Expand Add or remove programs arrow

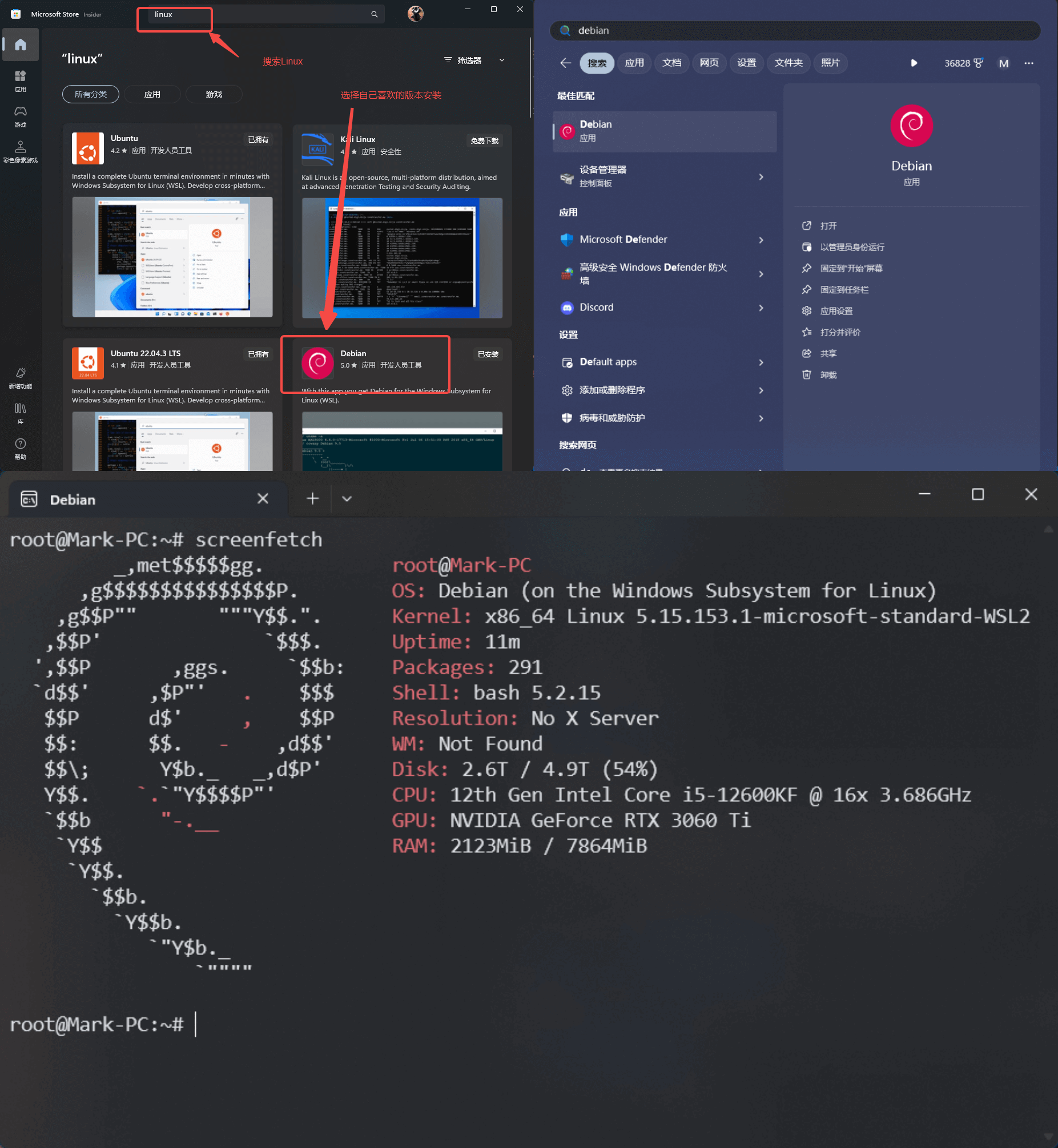[x=761, y=390]
